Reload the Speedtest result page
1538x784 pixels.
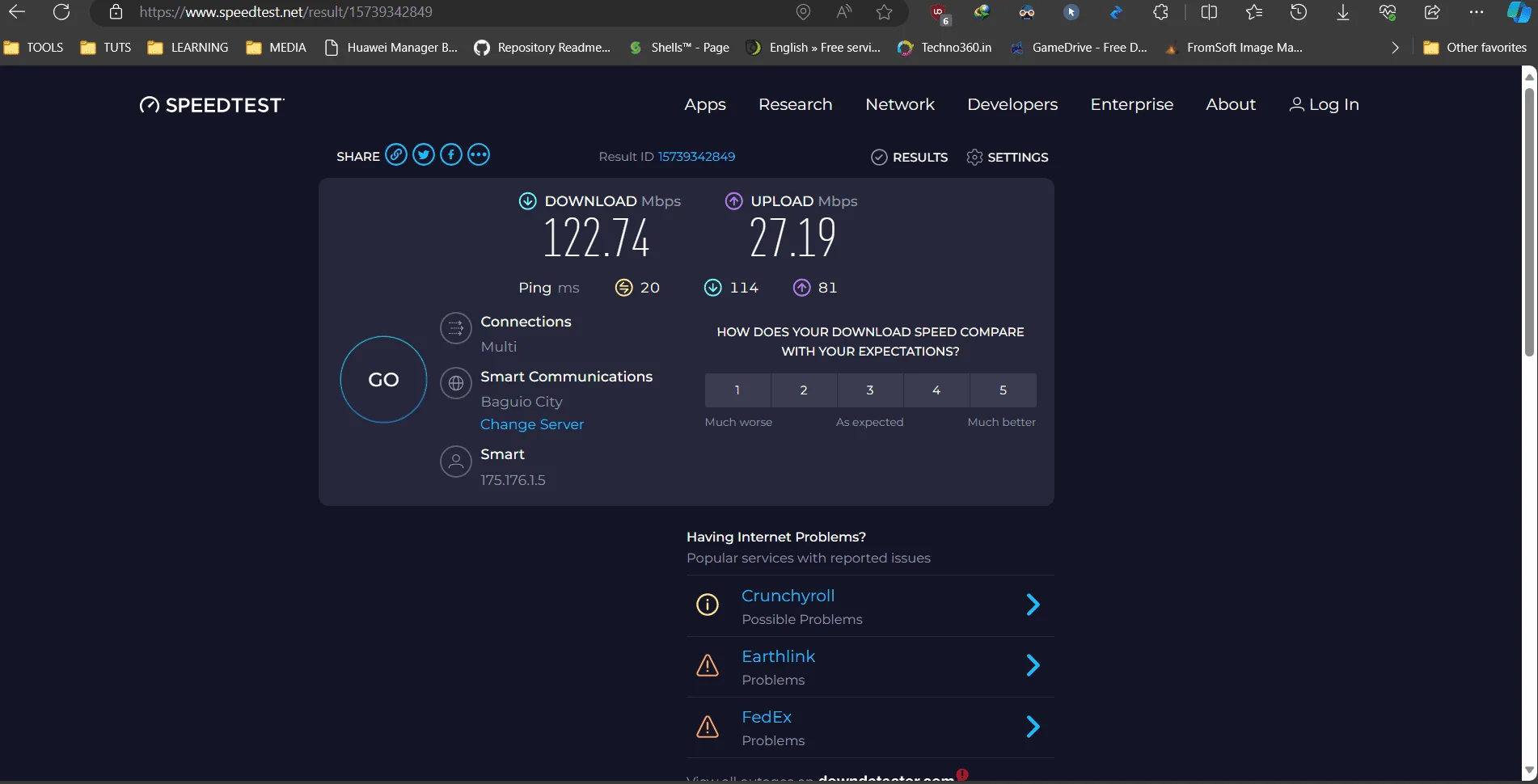(x=61, y=12)
